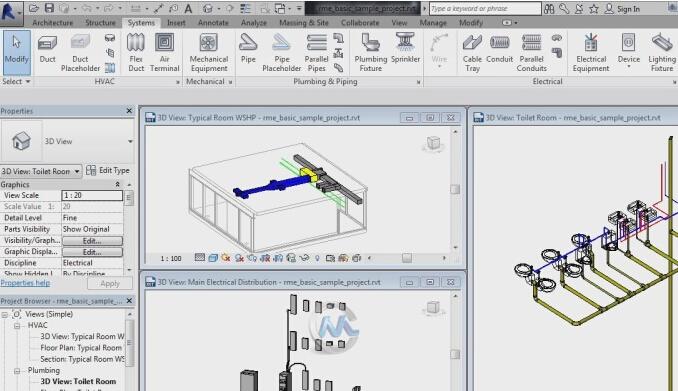Choose the Parallel Pipes tool
The height and width of the screenshot is (391, 678).
[x=317, y=53]
